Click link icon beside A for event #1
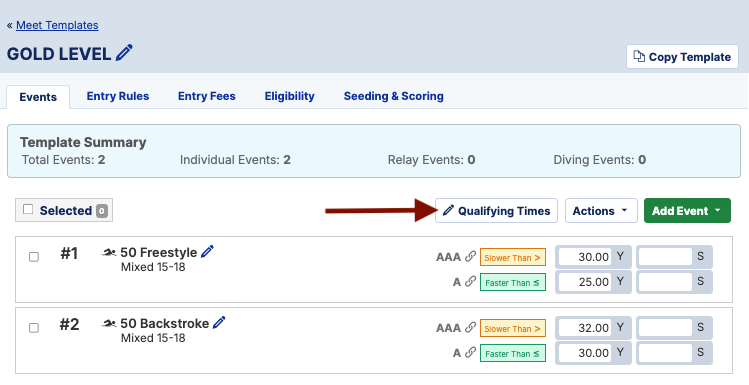Image resolution: width=749 pixels, height=385 pixels. click(471, 281)
